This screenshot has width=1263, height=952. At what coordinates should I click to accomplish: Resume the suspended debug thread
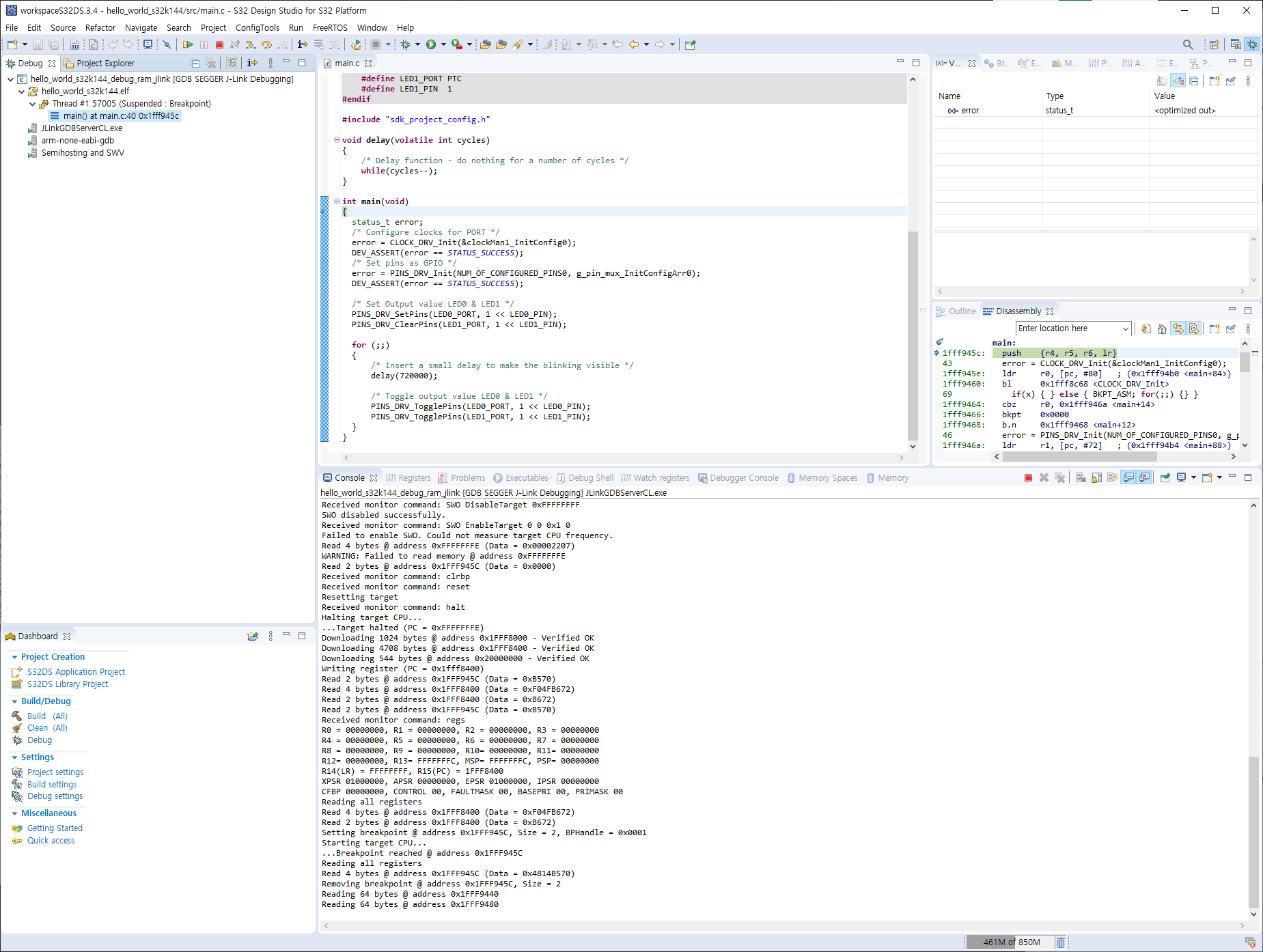tap(189, 44)
